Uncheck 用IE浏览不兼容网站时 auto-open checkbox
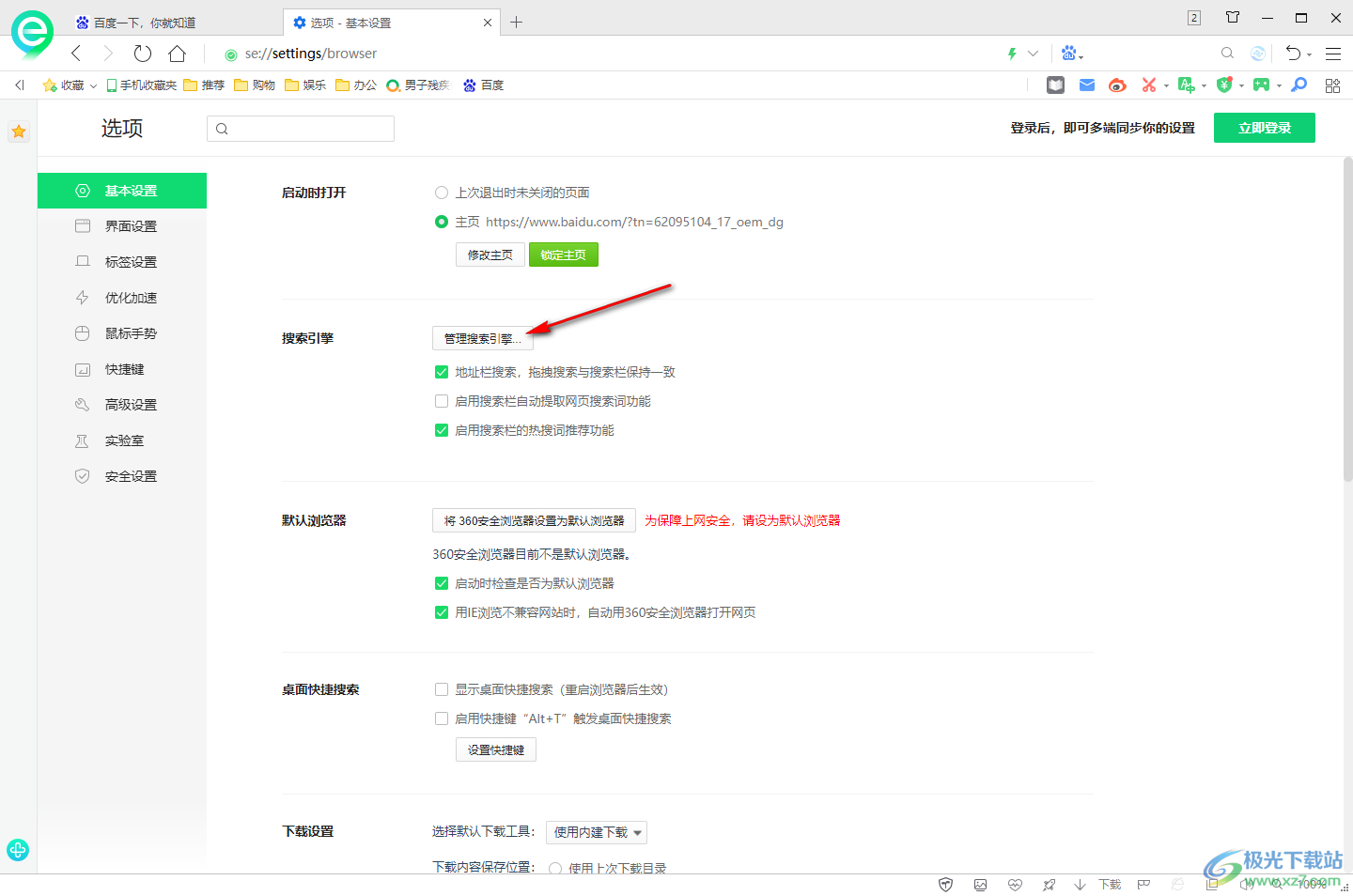Screen dimensions: 1353x896 point(442,612)
